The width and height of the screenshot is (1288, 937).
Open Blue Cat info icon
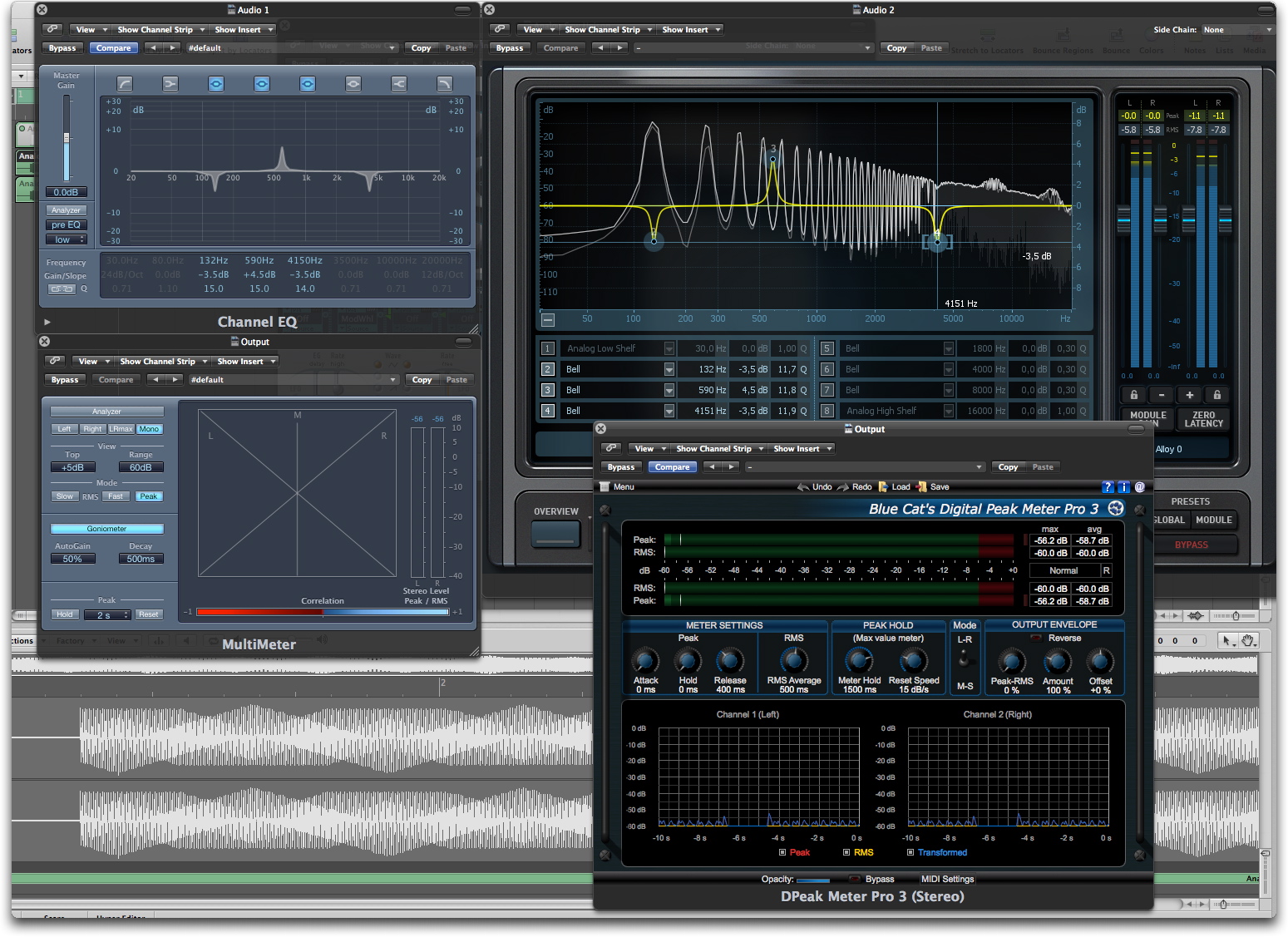pos(1123,486)
